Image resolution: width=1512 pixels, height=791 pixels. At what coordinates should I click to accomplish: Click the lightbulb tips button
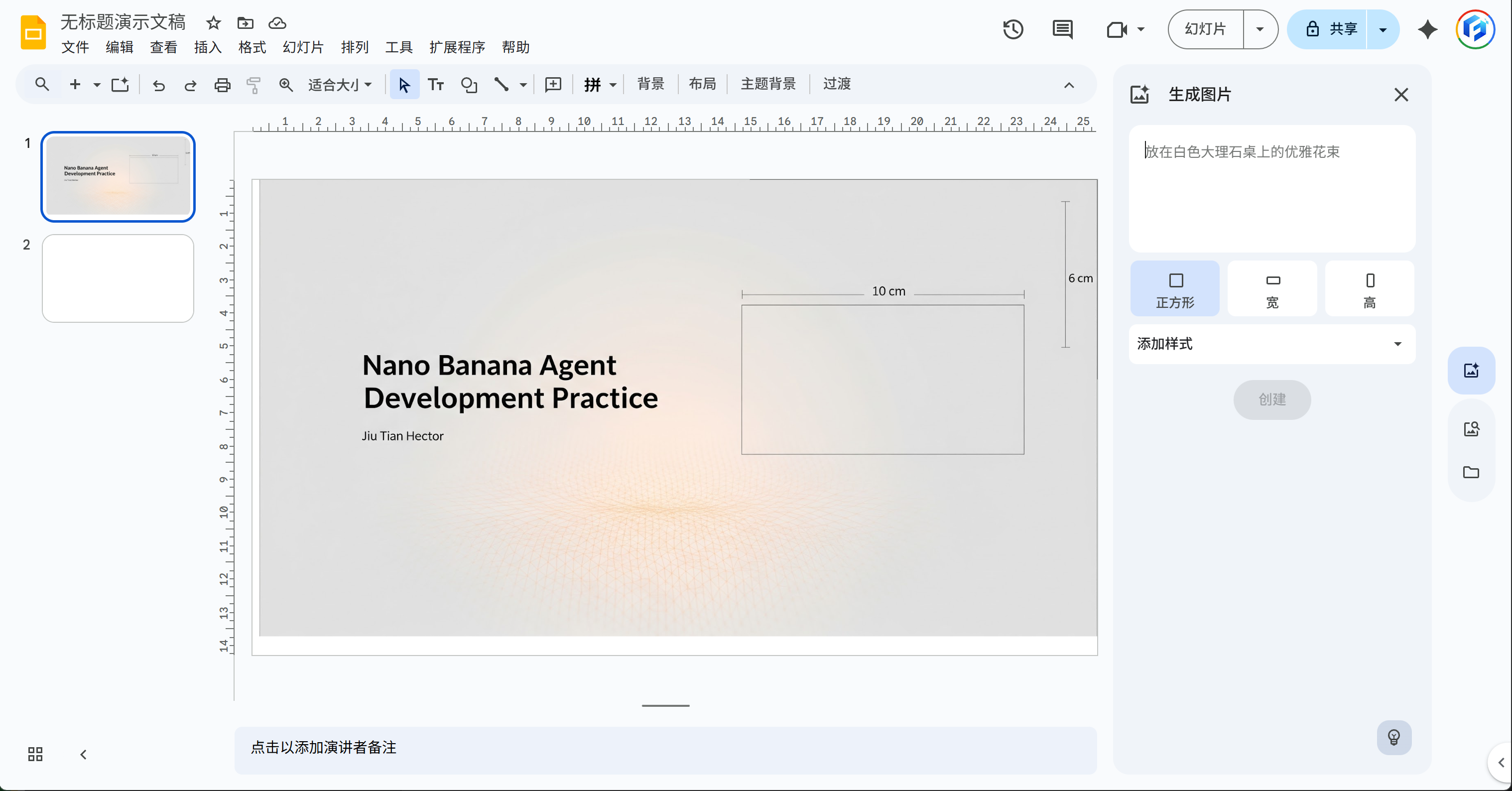[1394, 737]
